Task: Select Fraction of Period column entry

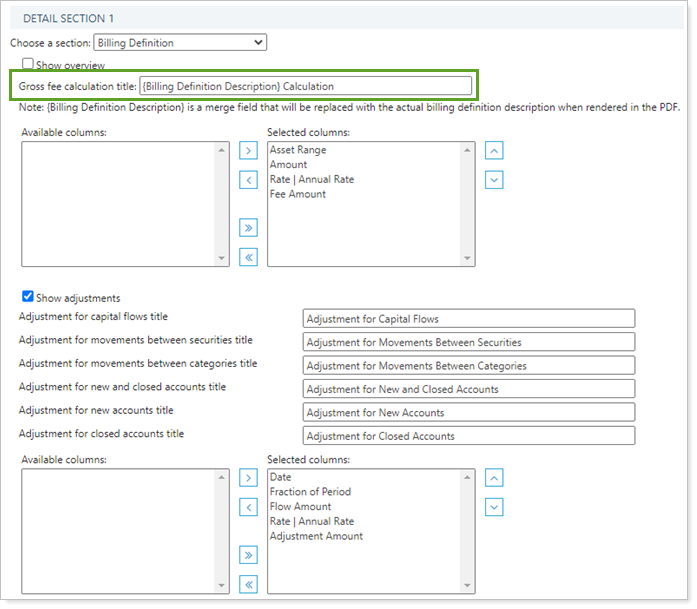Action: (x=310, y=491)
